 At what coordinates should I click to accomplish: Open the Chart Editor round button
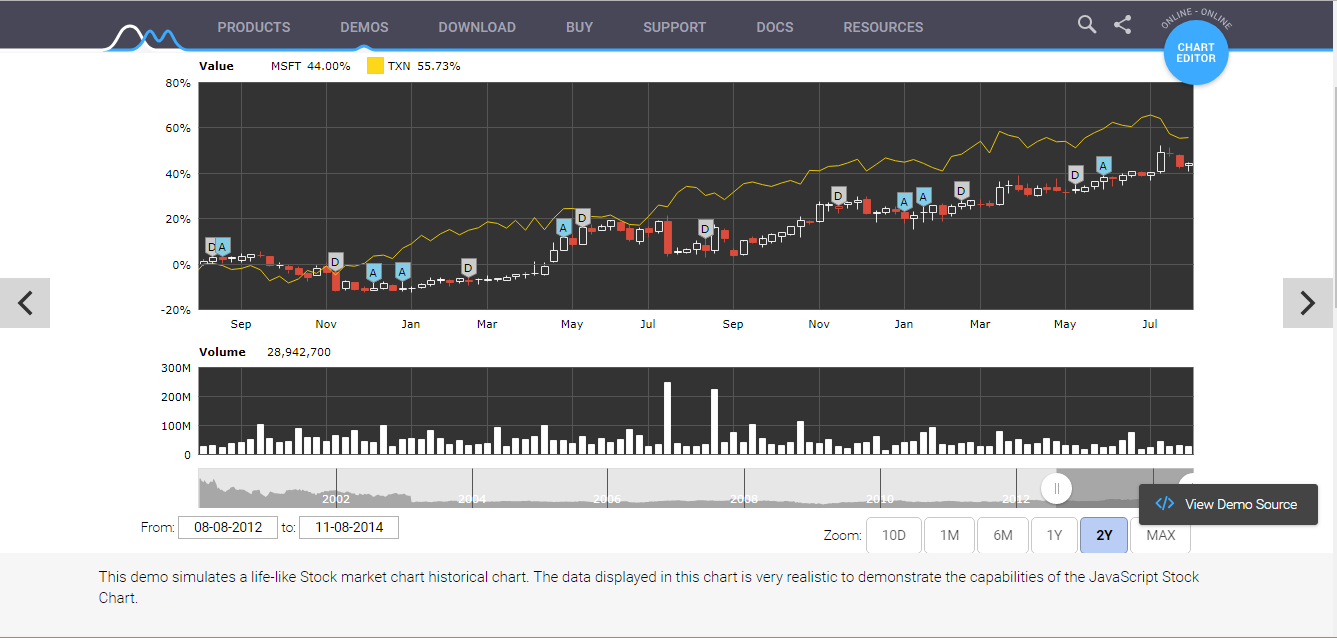pyautogui.click(x=1196, y=53)
